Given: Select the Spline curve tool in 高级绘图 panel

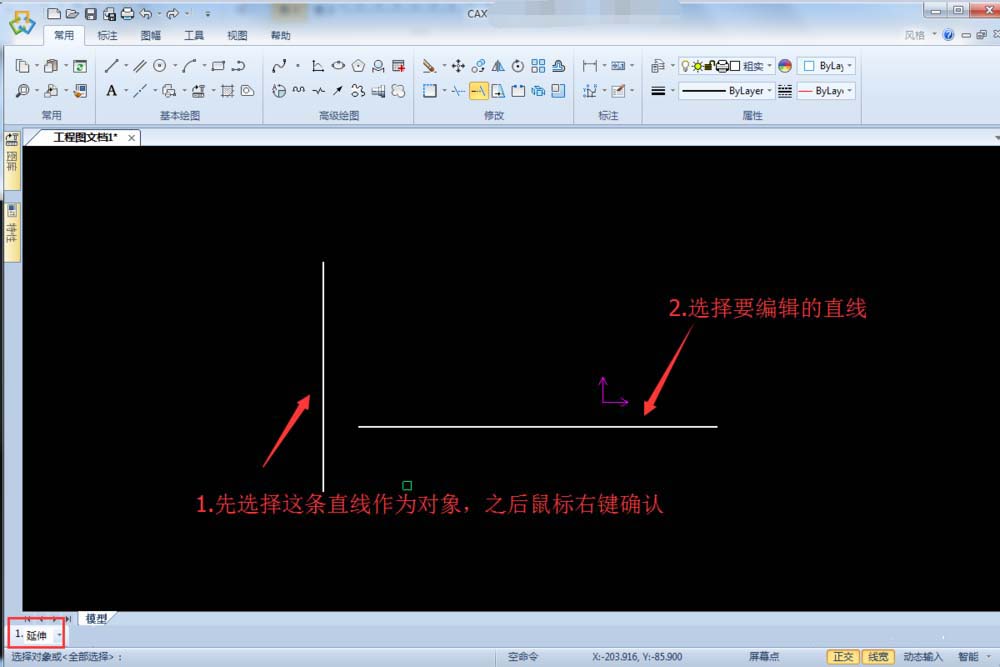Looking at the screenshot, I should [x=280, y=66].
